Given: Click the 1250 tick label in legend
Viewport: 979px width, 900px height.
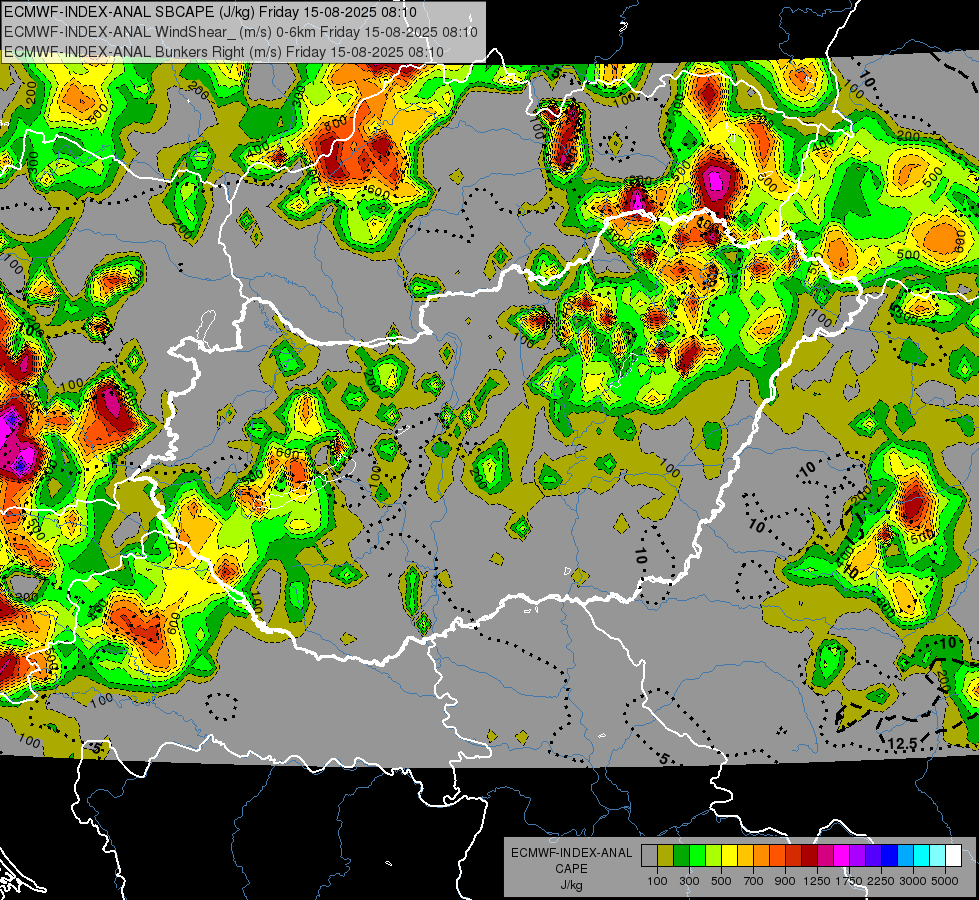Looking at the screenshot, I should point(817,881).
